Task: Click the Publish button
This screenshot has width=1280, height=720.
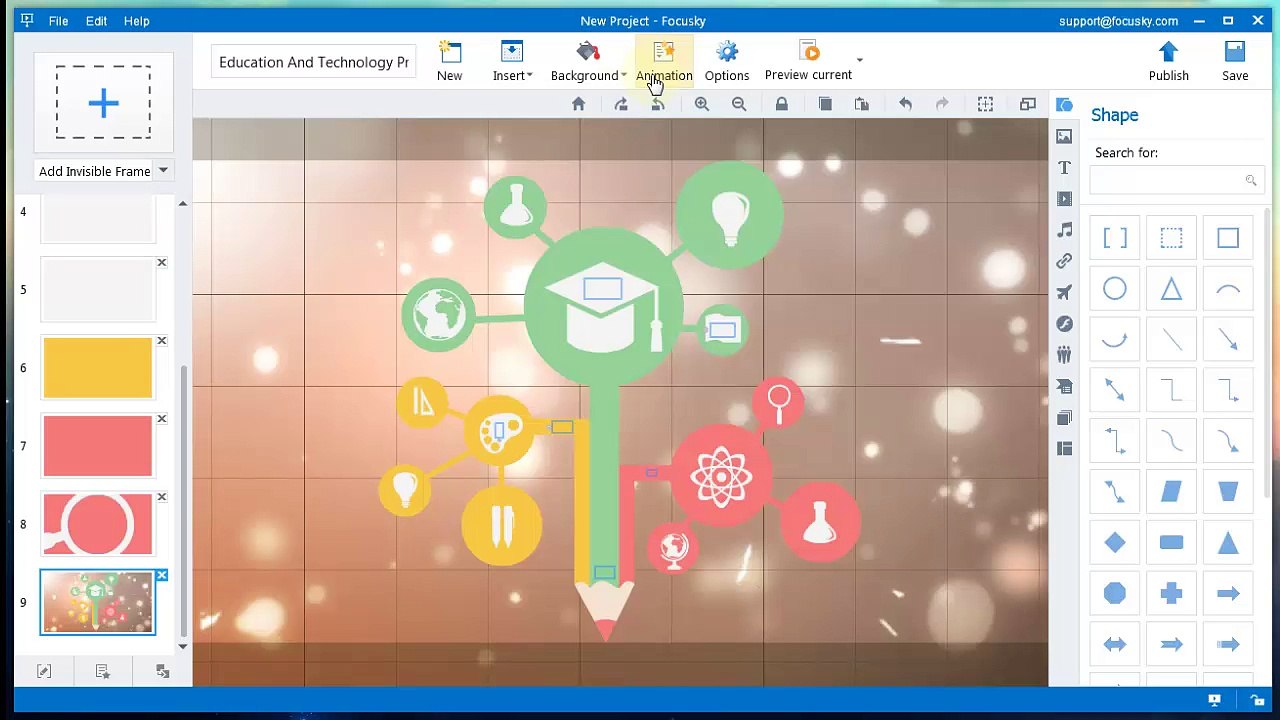Action: coord(1168,61)
